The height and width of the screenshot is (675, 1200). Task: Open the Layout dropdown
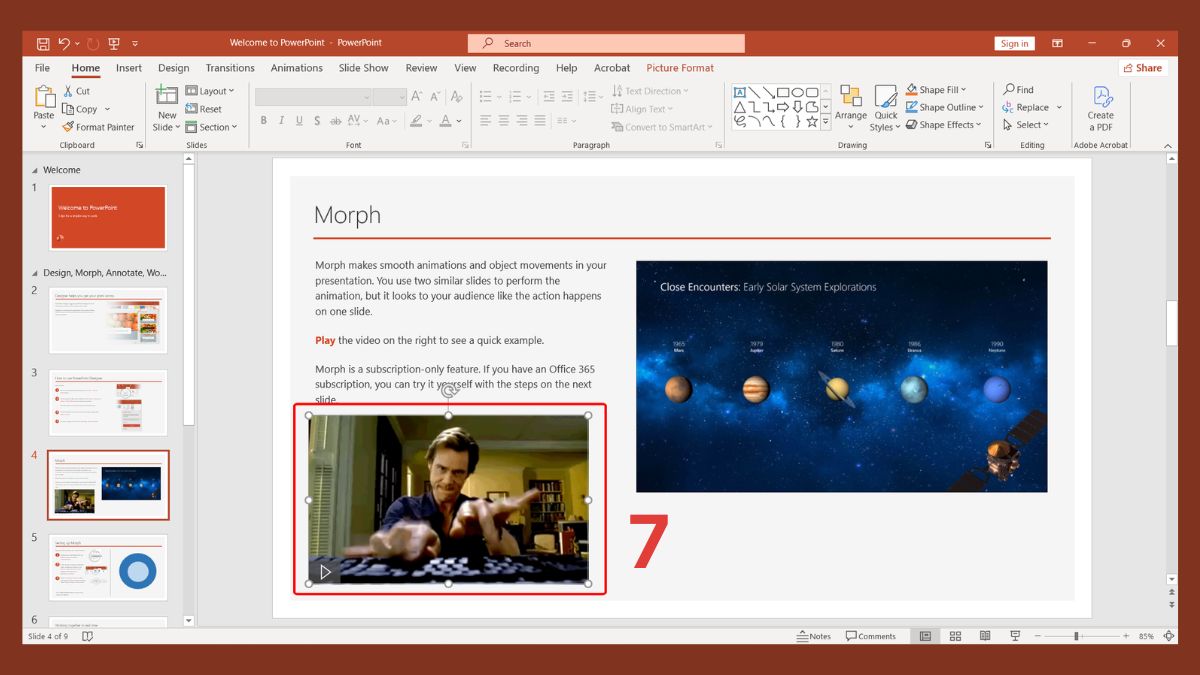[x=211, y=90]
